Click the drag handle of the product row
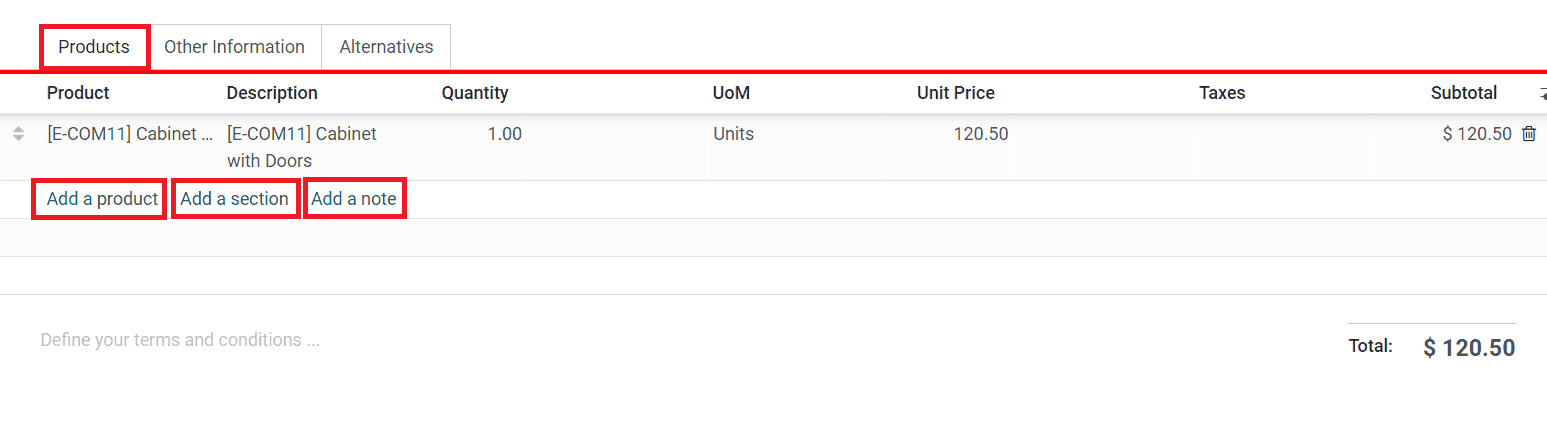This screenshot has width=1547, height=422. click(18, 134)
